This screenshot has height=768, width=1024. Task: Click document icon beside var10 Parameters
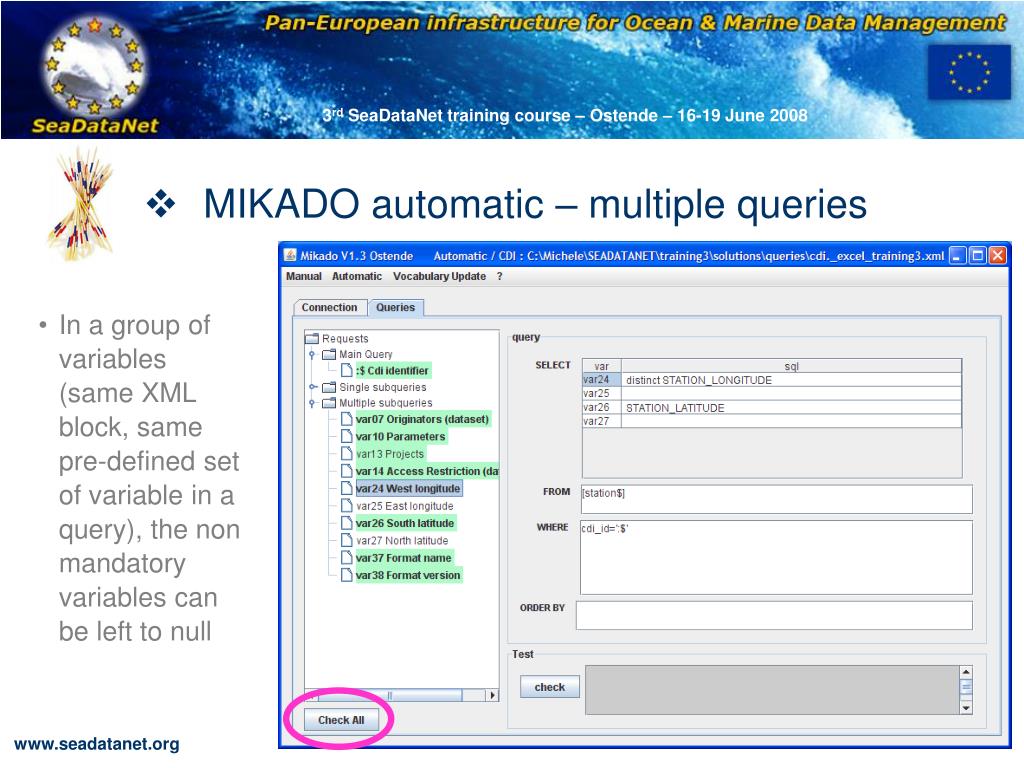pyautogui.click(x=347, y=436)
